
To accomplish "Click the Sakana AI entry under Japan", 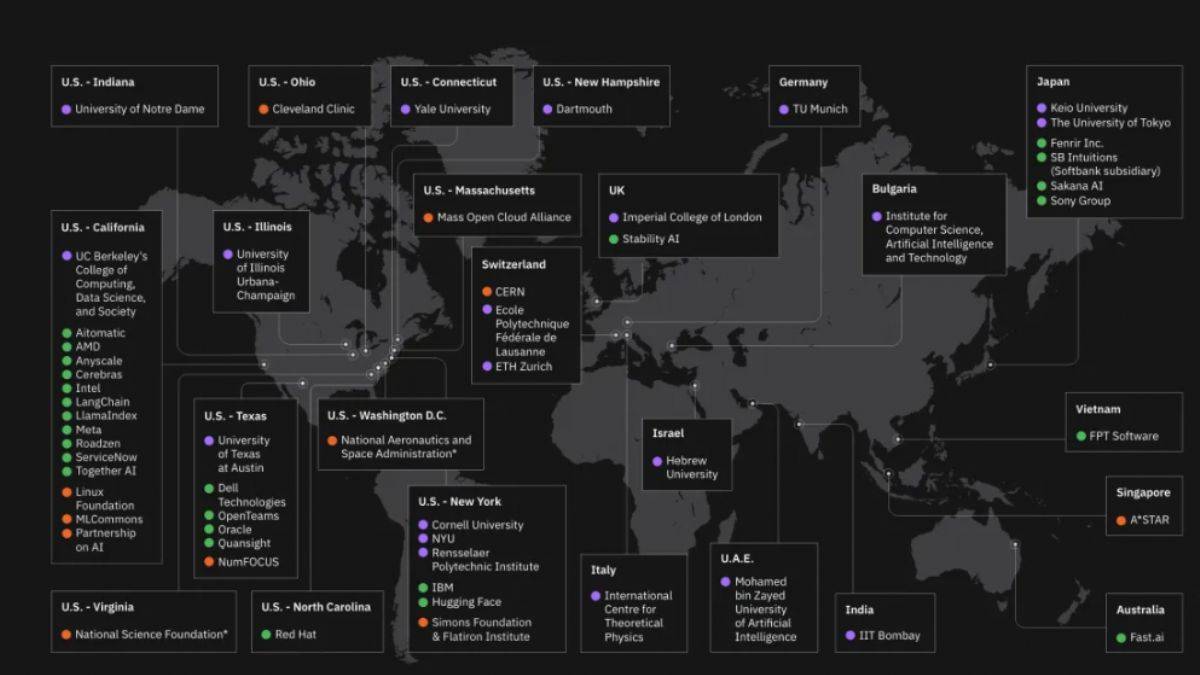I will (x=1076, y=186).
